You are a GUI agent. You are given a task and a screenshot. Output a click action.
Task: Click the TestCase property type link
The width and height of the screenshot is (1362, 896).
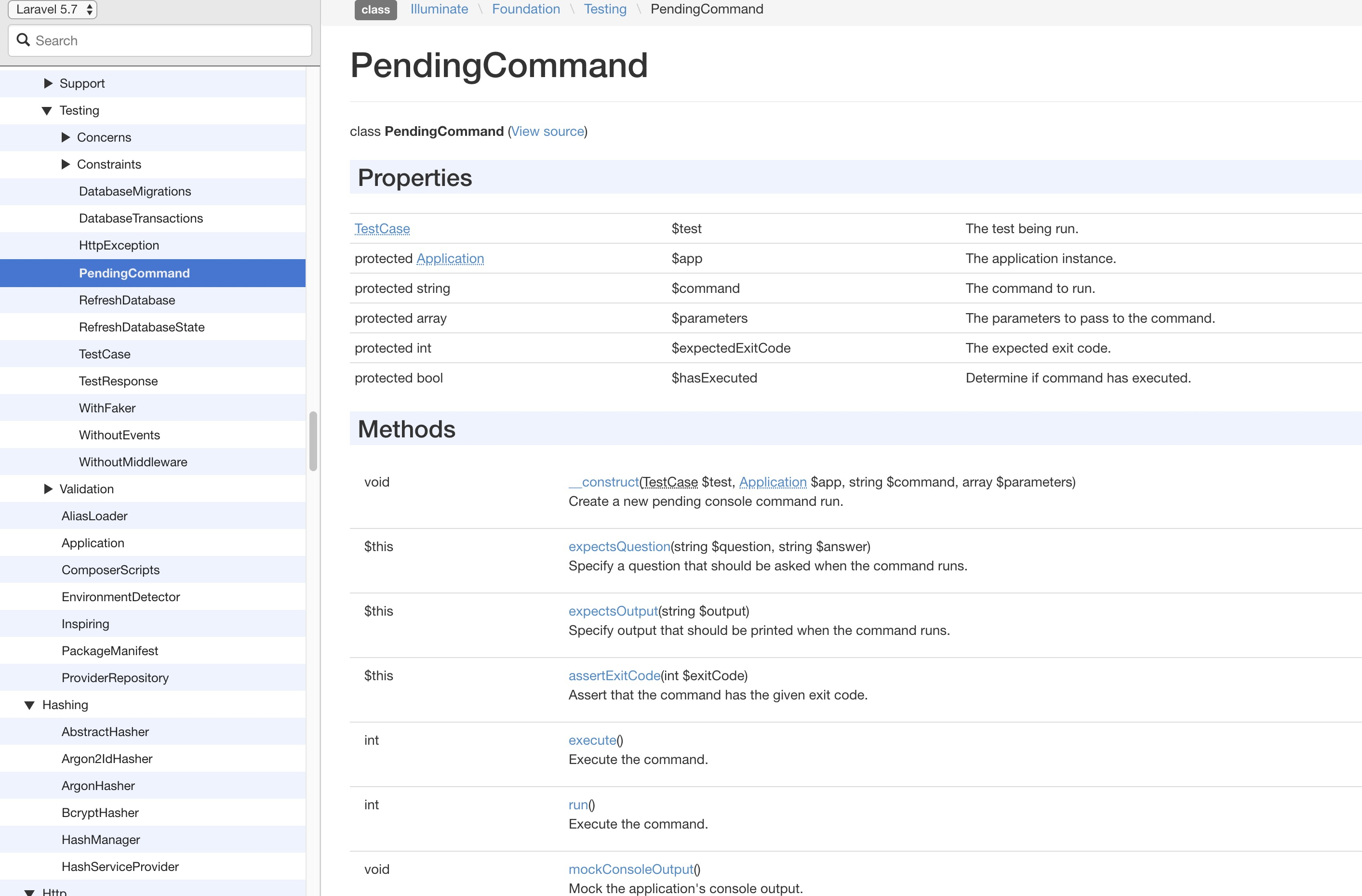(382, 228)
